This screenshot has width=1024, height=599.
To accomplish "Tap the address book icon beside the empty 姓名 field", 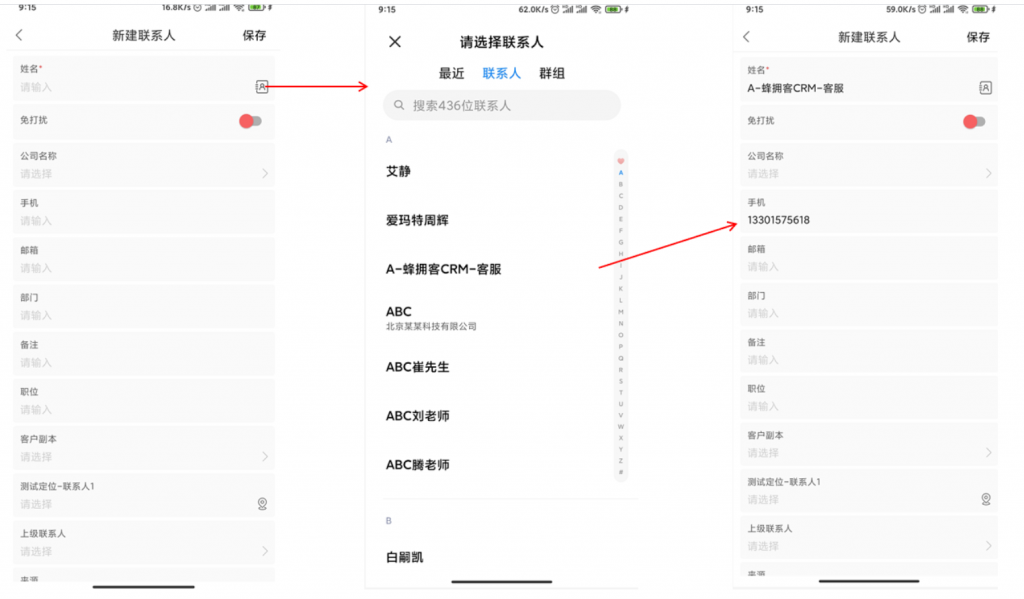I will click(262, 87).
